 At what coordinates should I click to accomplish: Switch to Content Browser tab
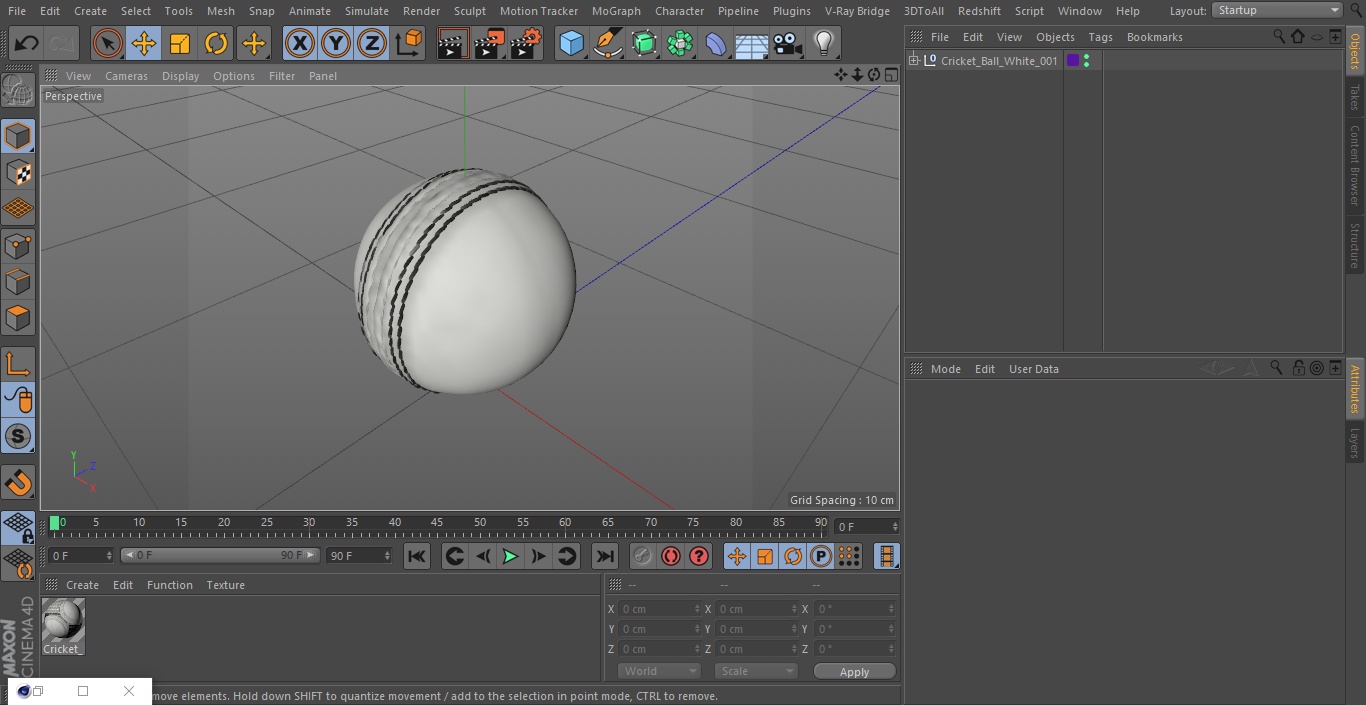[1355, 164]
